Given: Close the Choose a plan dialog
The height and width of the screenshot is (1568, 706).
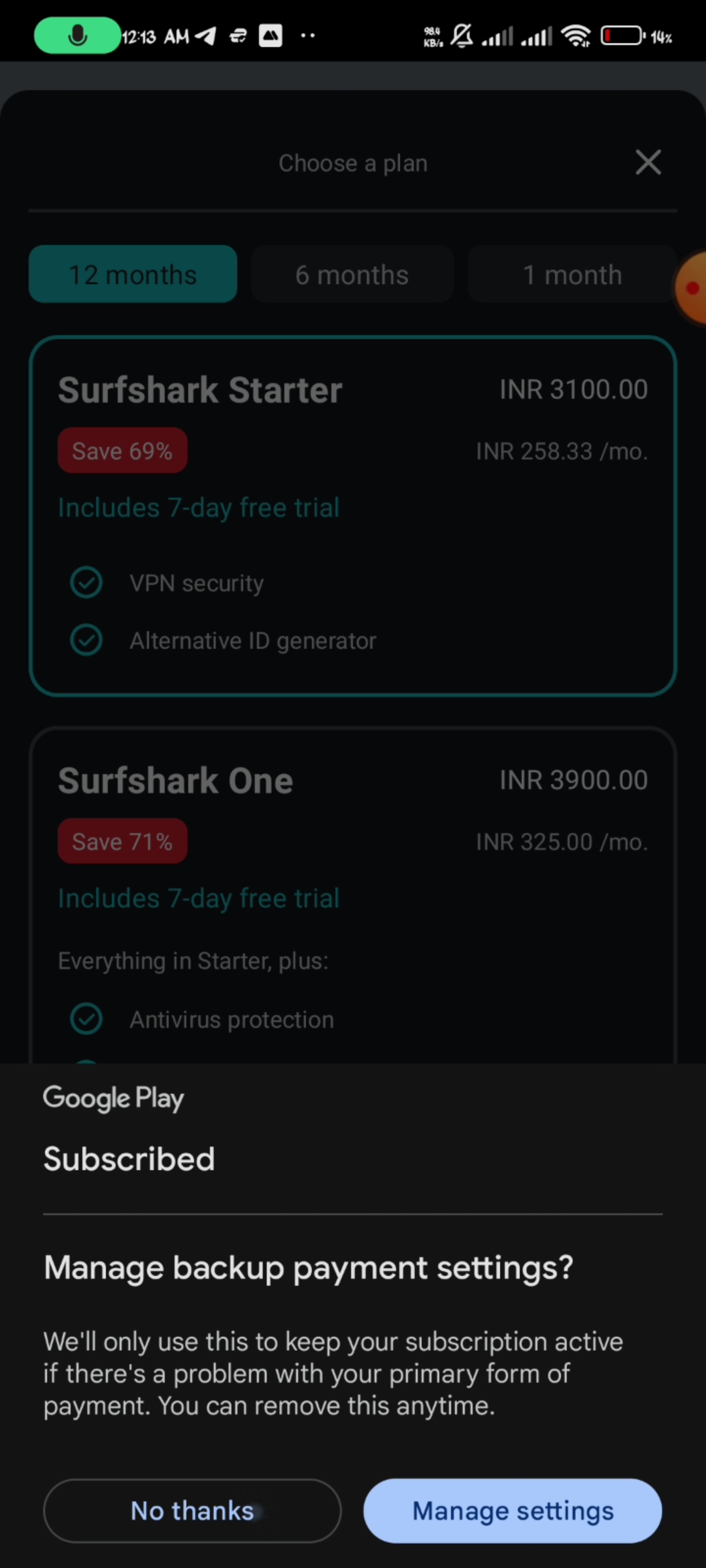Looking at the screenshot, I should pyautogui.click(x=648, y=162).
